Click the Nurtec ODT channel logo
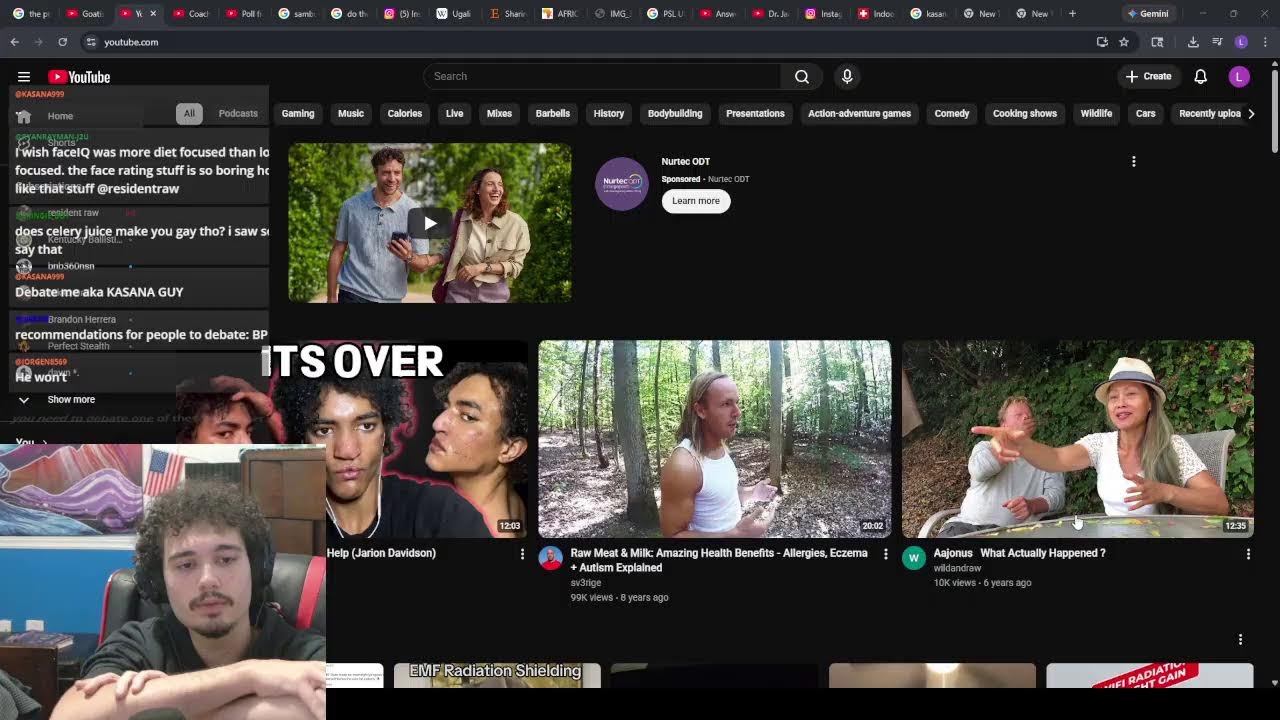The height and width of the screenshot is (720, 1280). pos(622,184)
